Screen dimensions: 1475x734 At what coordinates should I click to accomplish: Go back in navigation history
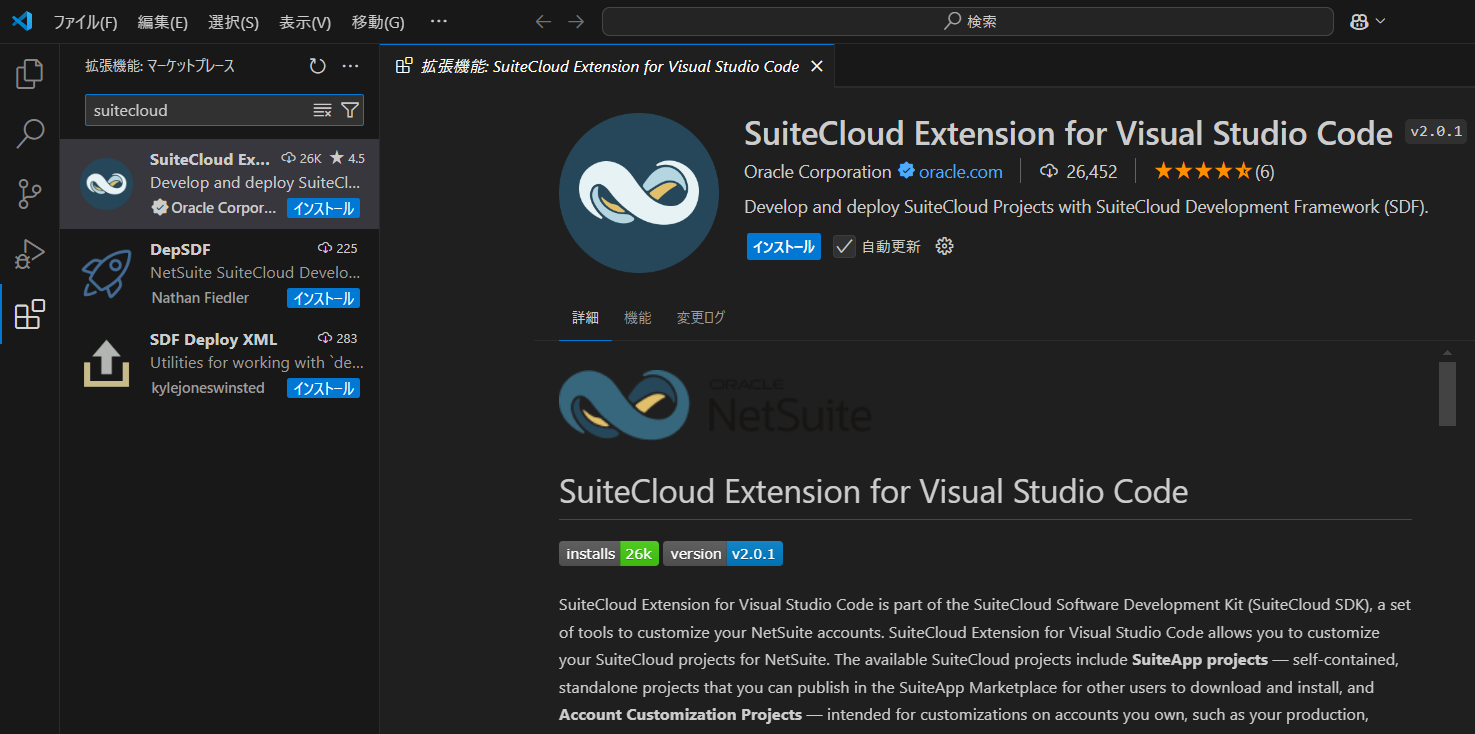[543, 21]
